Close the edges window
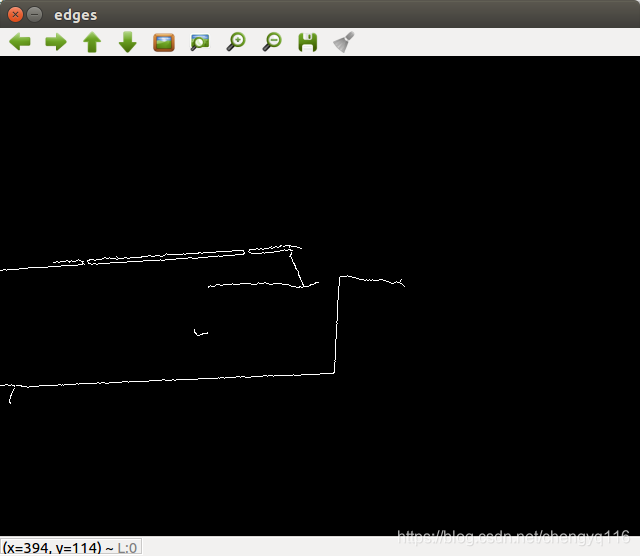Image resolution: width=640 pixels, height=556 pixels. coord(16,15)
